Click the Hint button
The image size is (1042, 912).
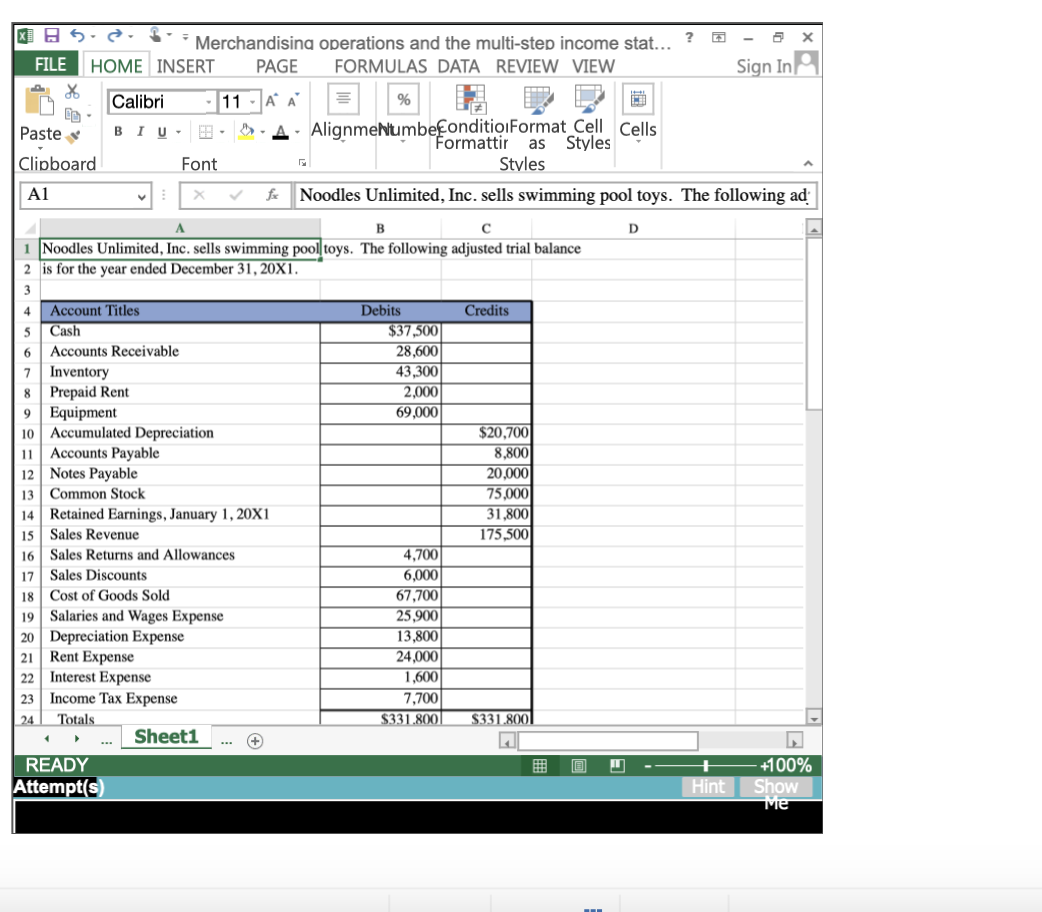pos(707,787)
